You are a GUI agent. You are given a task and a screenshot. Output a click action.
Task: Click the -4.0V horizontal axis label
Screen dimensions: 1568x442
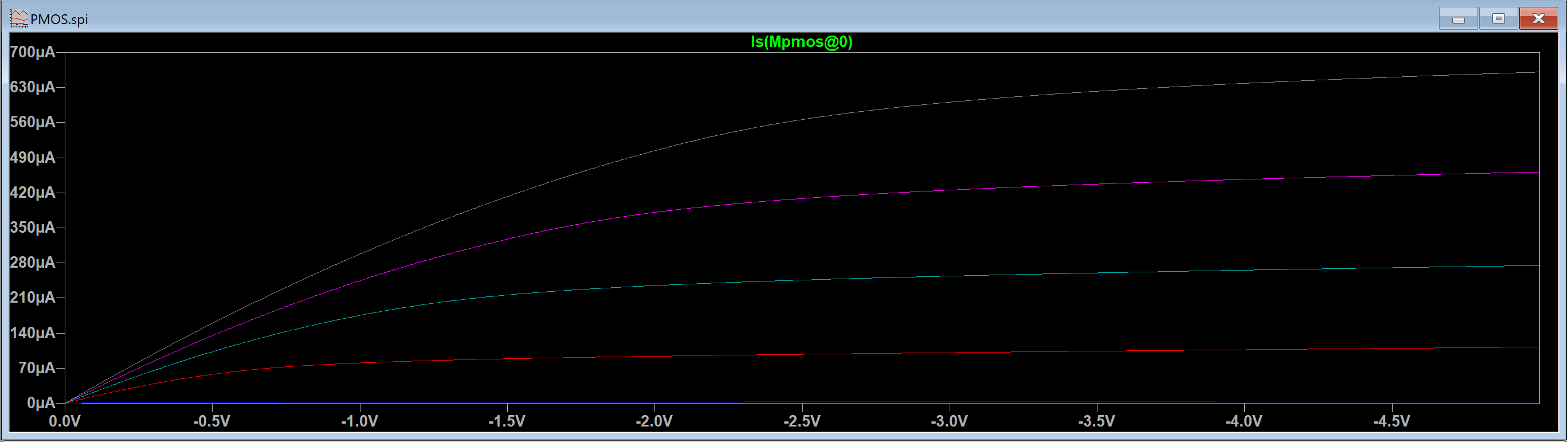point(1244,421)
